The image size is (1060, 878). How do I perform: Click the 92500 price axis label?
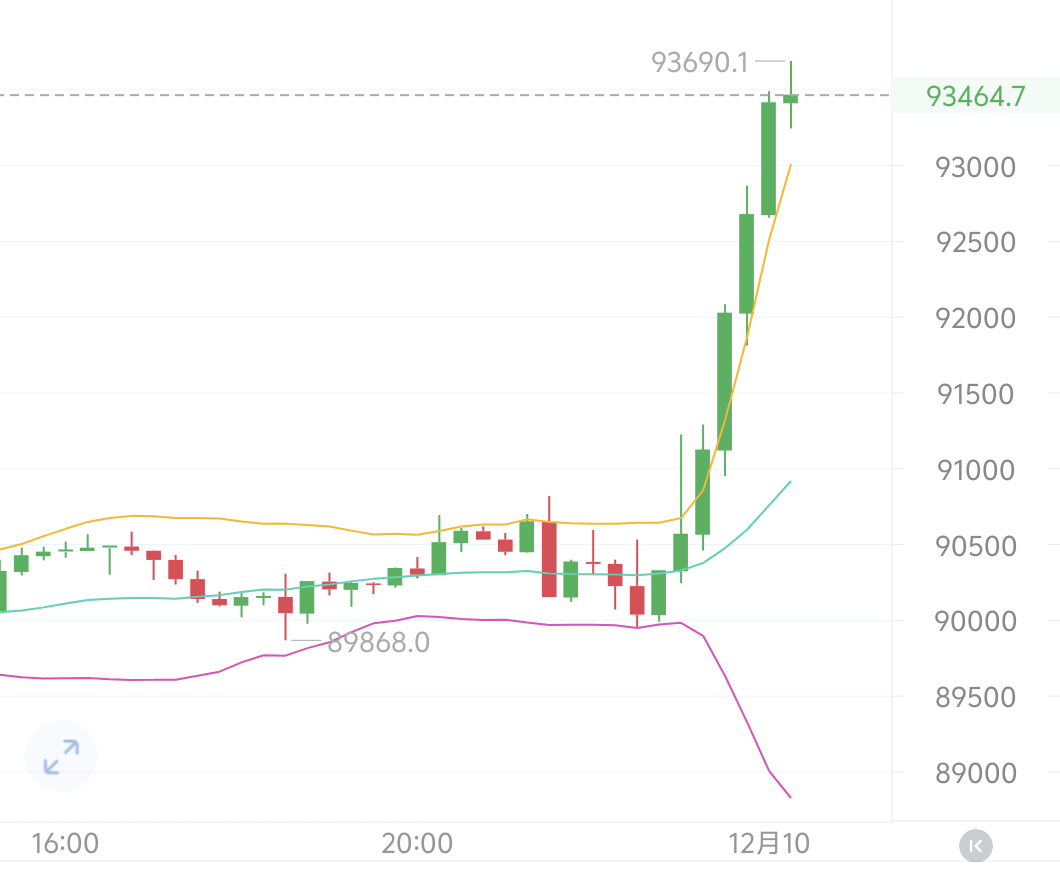[975, 243]
